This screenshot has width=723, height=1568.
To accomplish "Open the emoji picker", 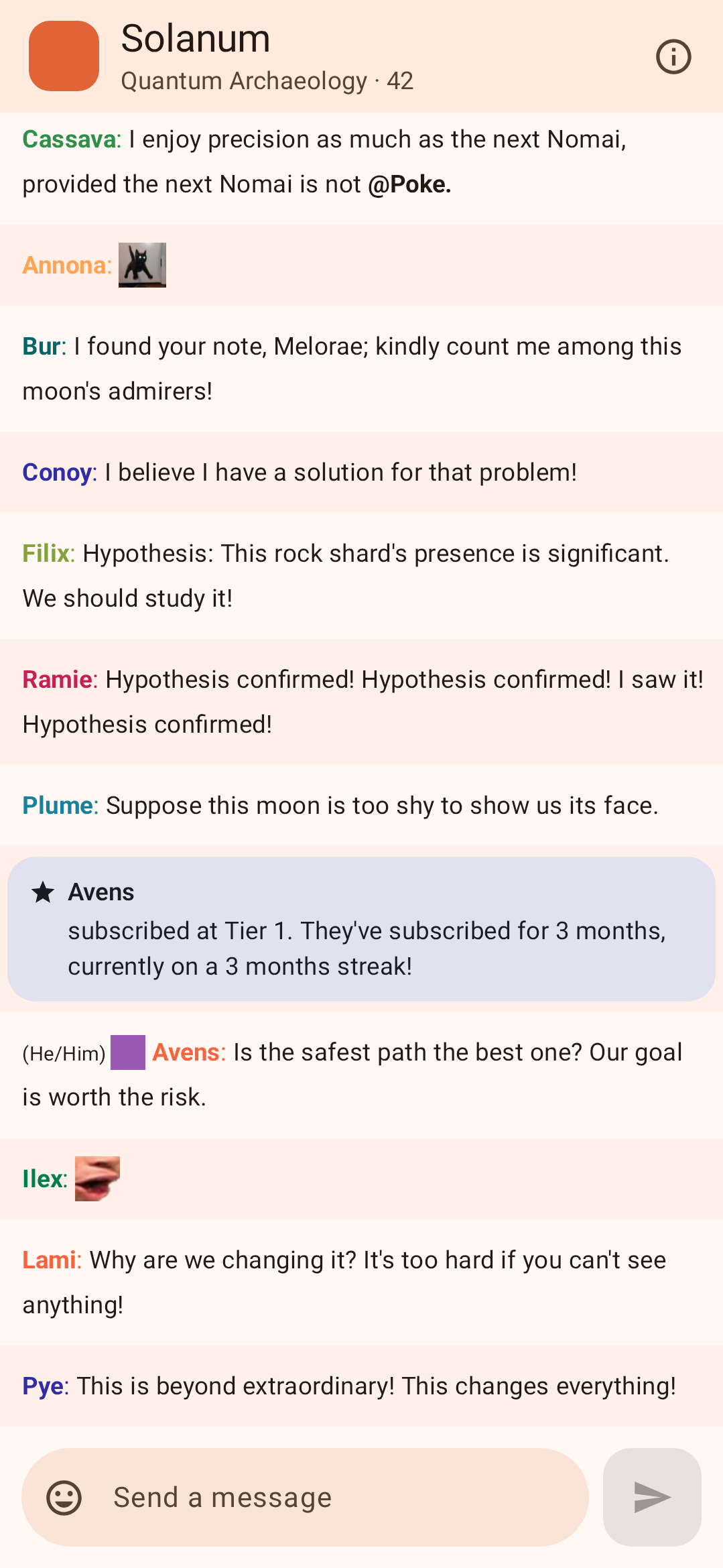I will pyautogui.click(x=64, y=1497).
